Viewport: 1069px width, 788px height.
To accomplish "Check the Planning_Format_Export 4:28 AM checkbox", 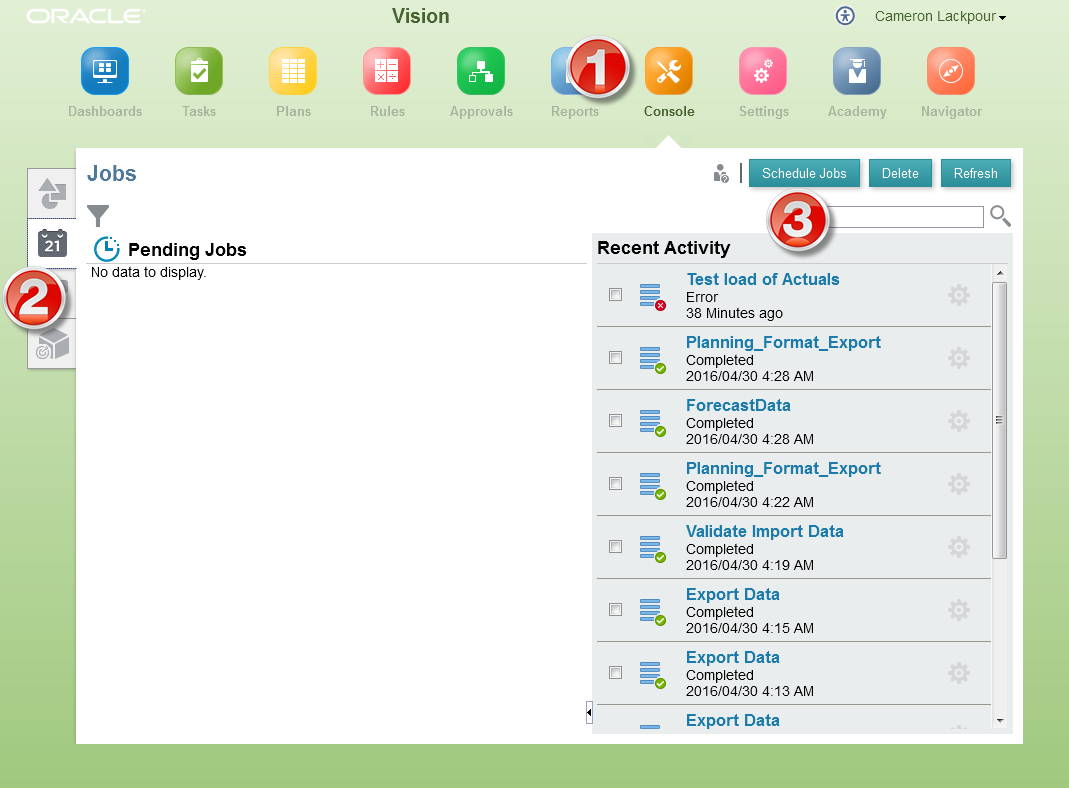I will point(616,357).
